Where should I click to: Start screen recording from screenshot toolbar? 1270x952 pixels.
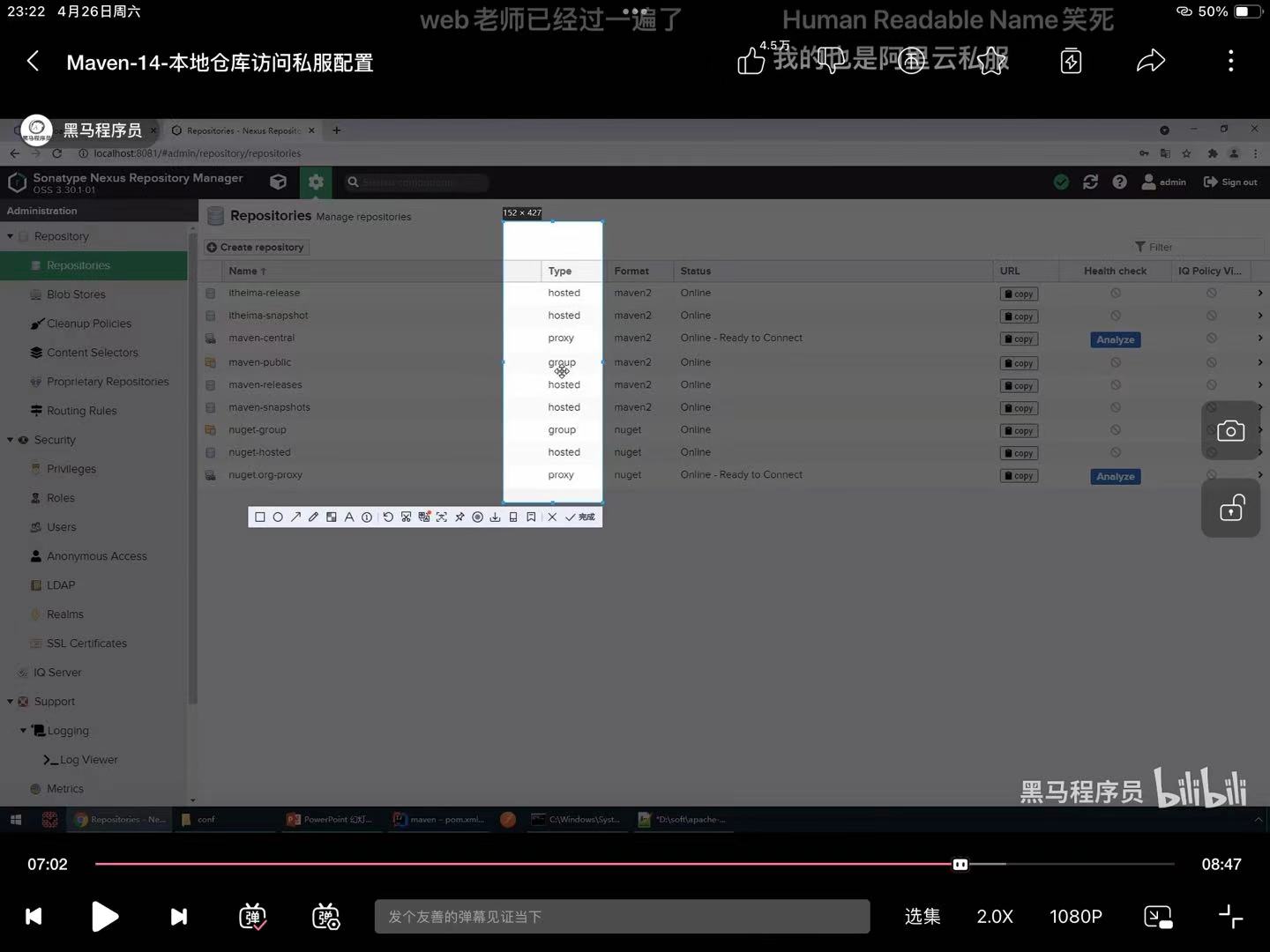click(x=477, y=517)
